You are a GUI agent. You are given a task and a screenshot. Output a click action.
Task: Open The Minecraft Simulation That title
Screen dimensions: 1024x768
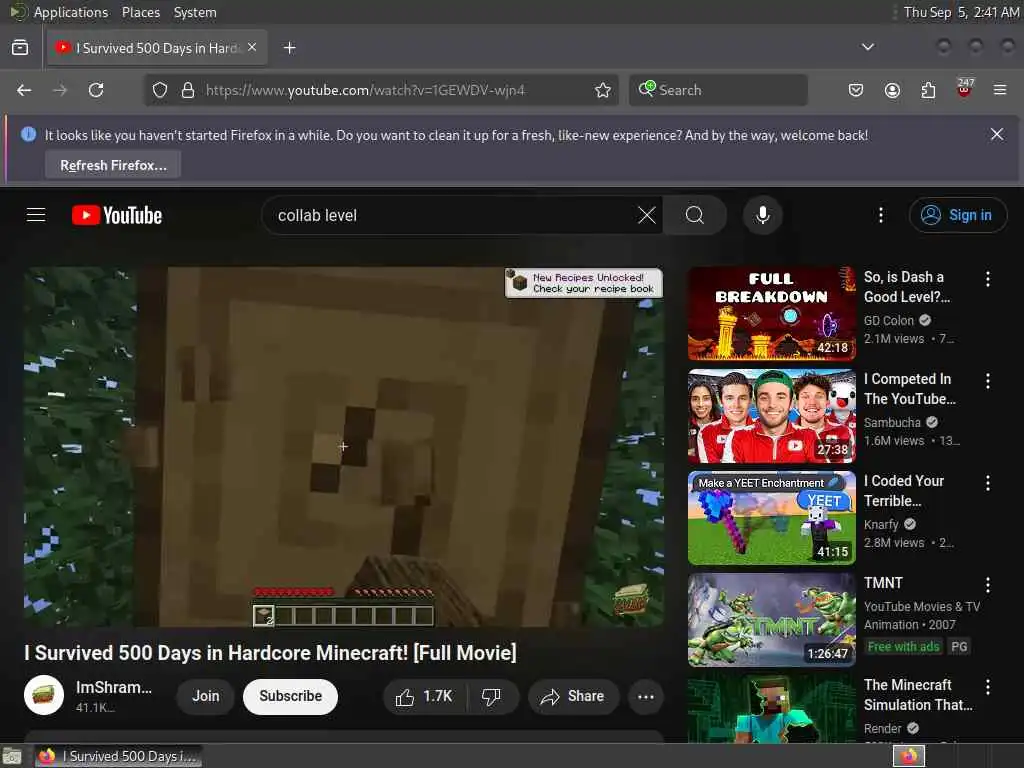(918, 694)
